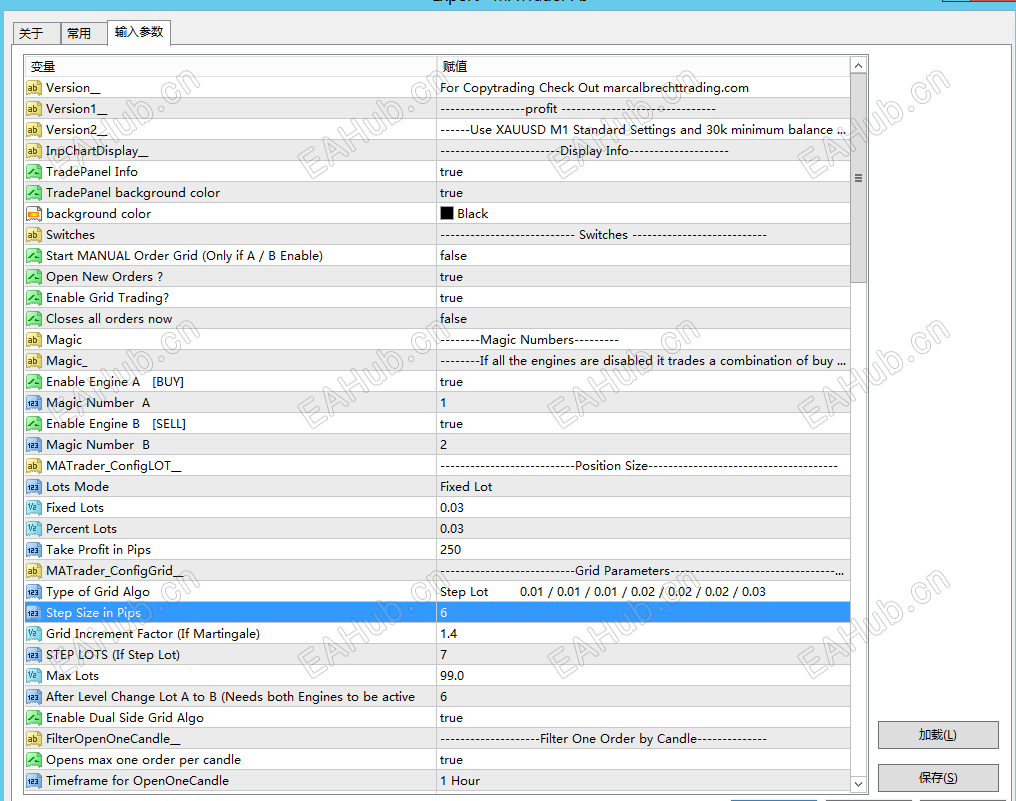The width and height of the screenshot is (1016, 801).
Task: Open Timeframe for OpenOneCandle 1 Hour dropdown
Action: pyautogui.click(x=643, y=781)
